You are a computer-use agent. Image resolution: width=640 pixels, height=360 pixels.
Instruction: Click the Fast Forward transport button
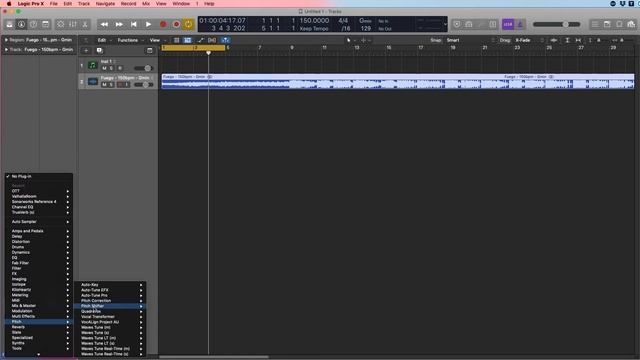(x=119, y=24)
